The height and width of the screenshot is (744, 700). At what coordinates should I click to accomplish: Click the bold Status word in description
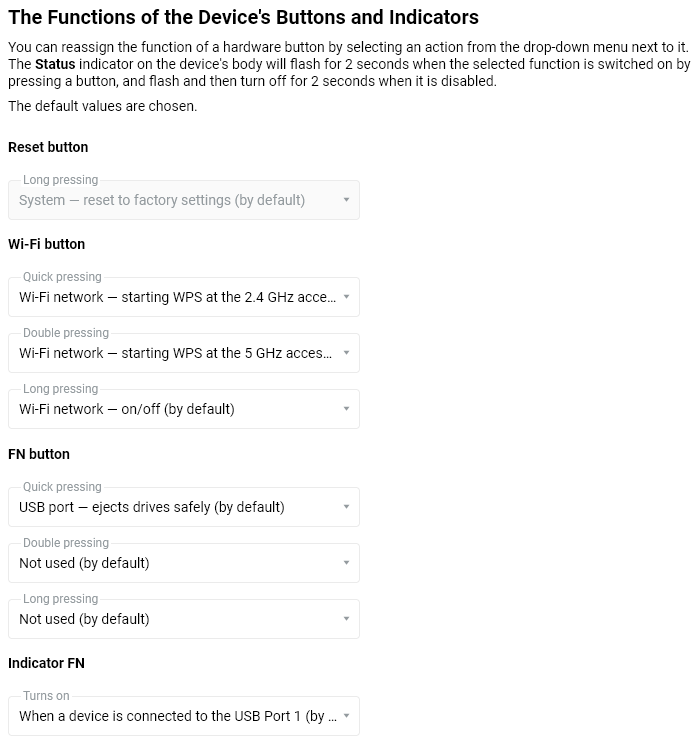pos(57,63)
